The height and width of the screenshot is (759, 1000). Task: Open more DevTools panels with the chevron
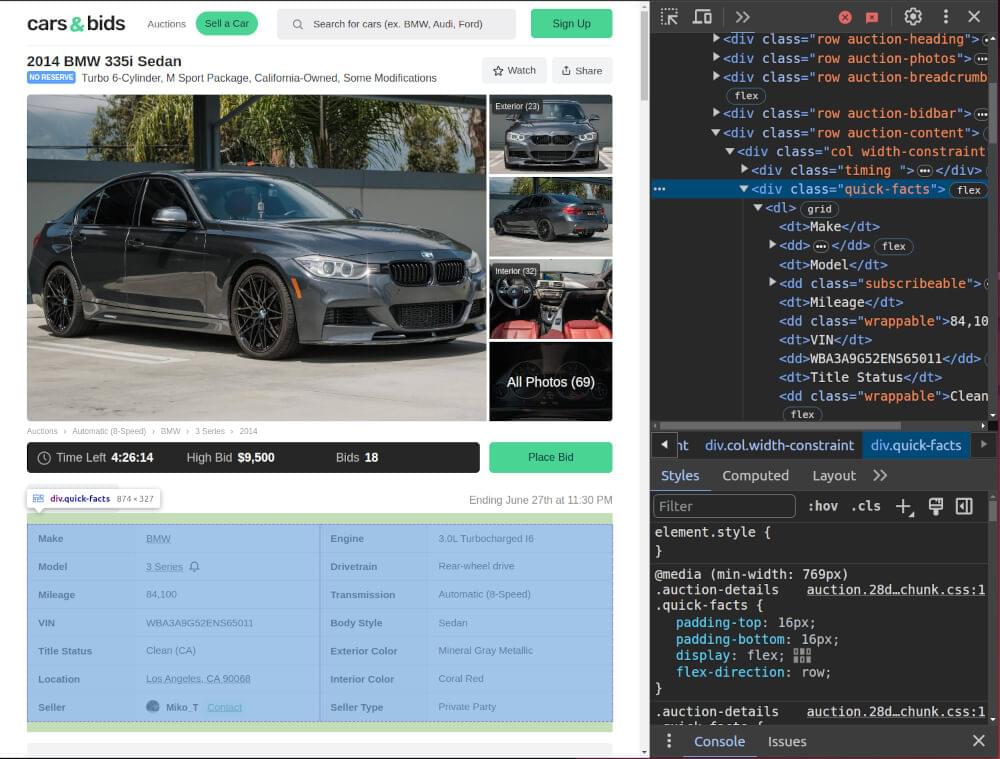coord(742,16)
